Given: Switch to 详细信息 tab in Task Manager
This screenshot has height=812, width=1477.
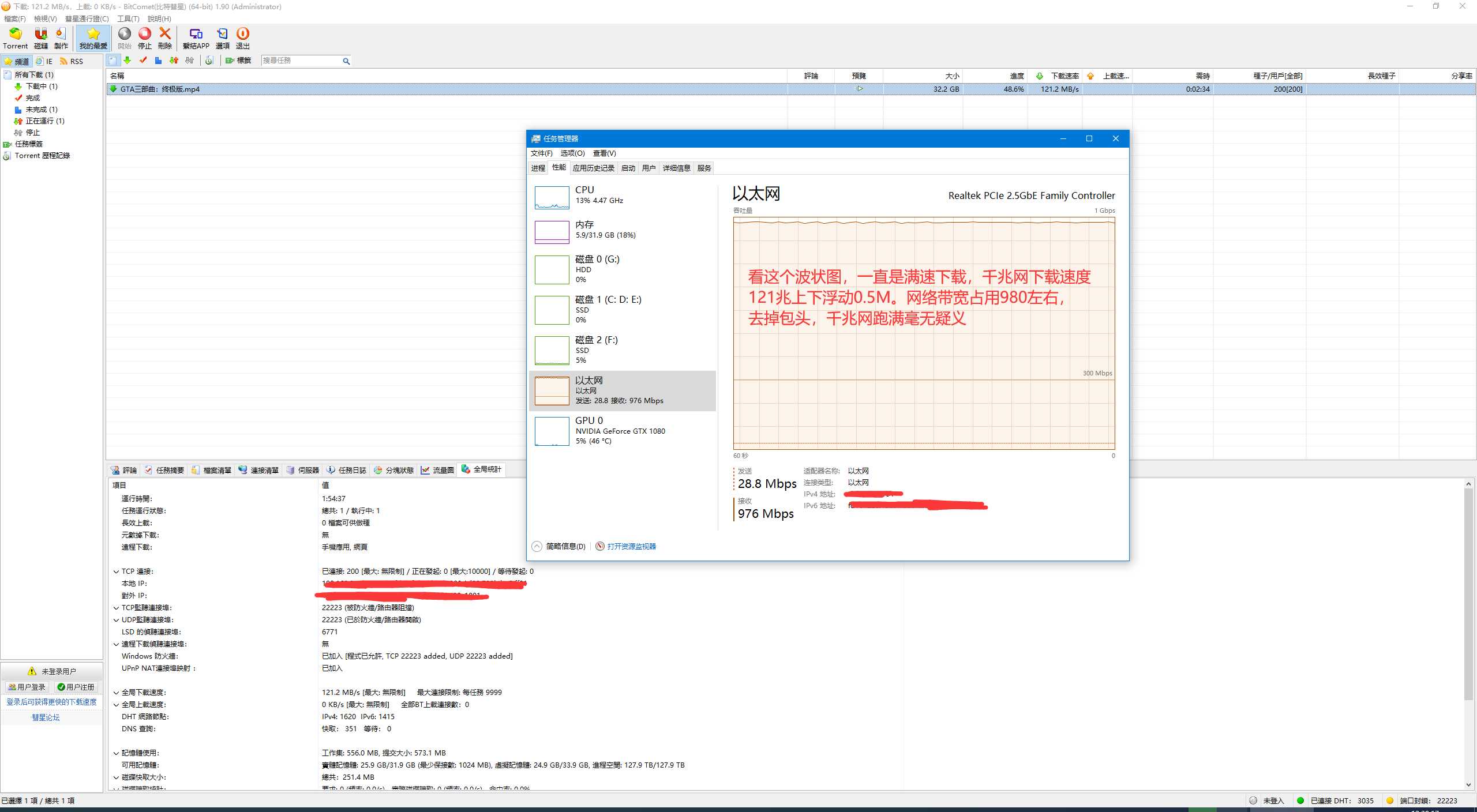Looking at the screenshot, I should 676,168.
